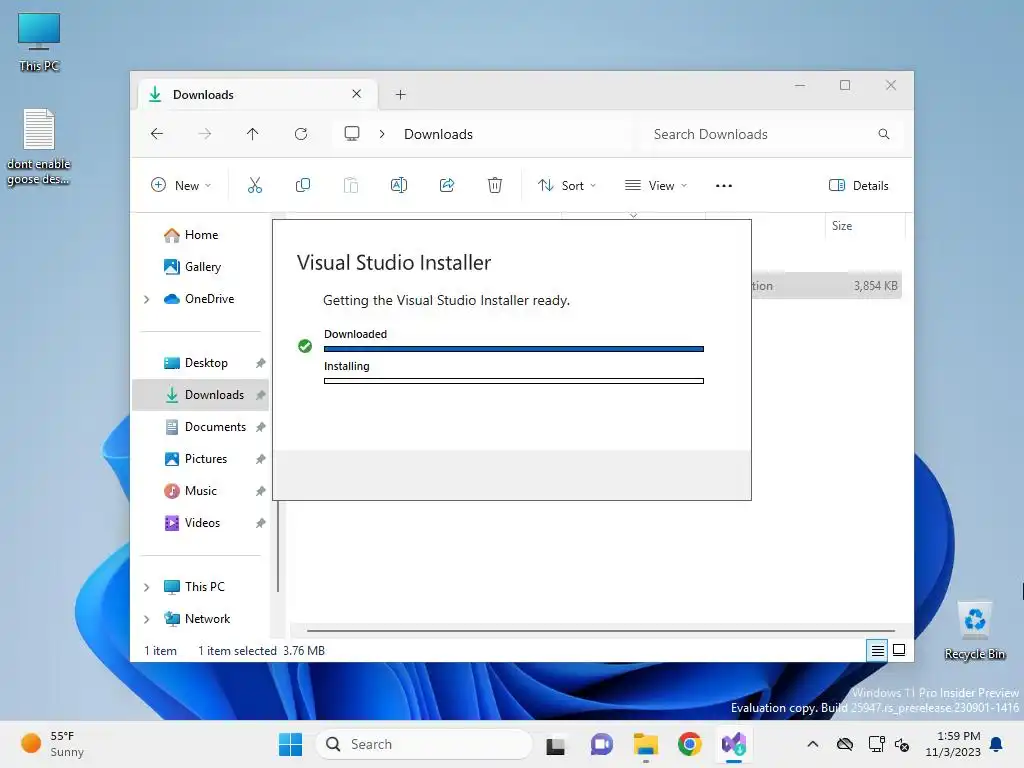Screen dimensions: 1024x768
Task: Click the OneDrive cloud tray icon
Action: pyautogui.click(x=845, y=744)
